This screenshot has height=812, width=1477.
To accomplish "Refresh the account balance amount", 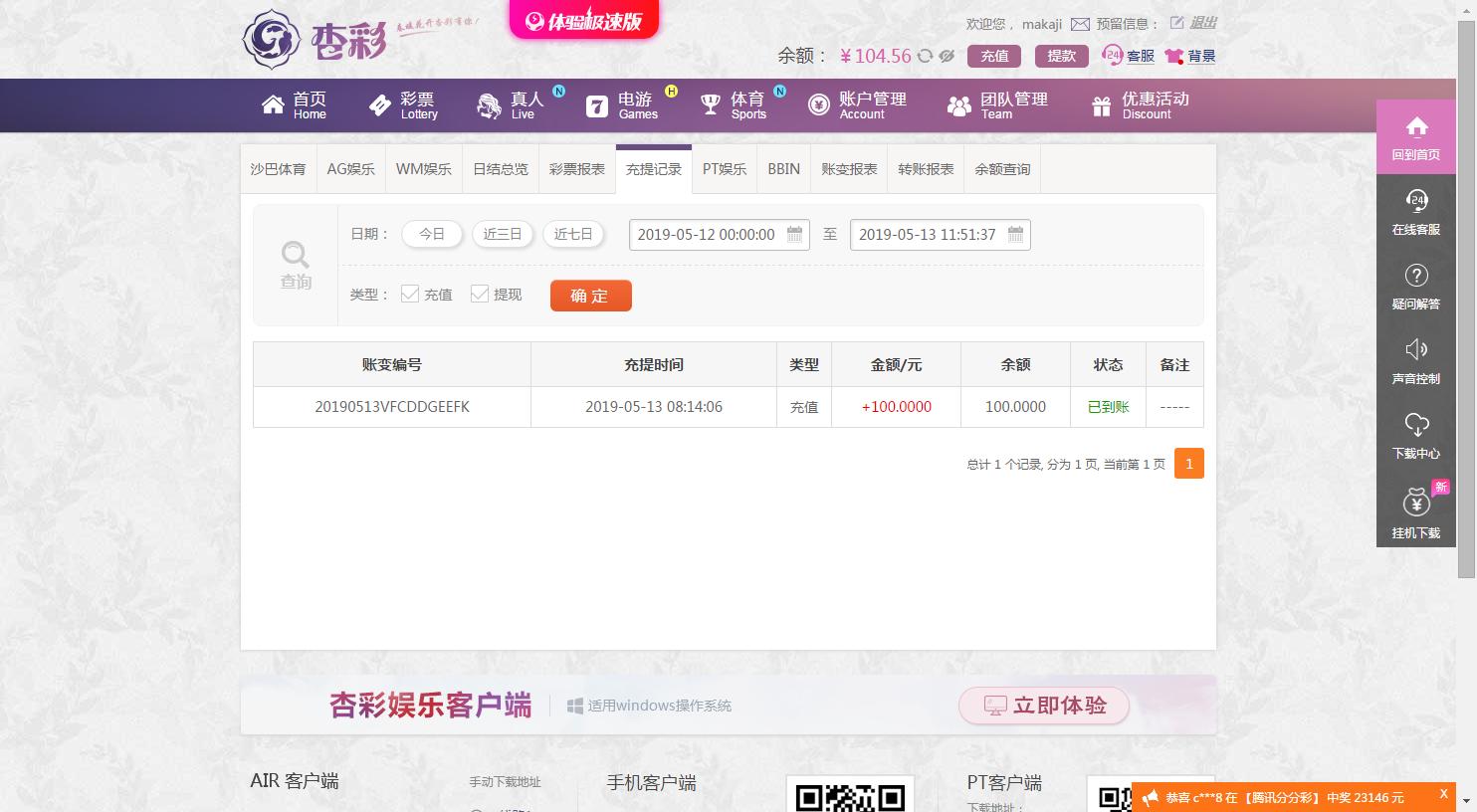I will coord(925,56).
